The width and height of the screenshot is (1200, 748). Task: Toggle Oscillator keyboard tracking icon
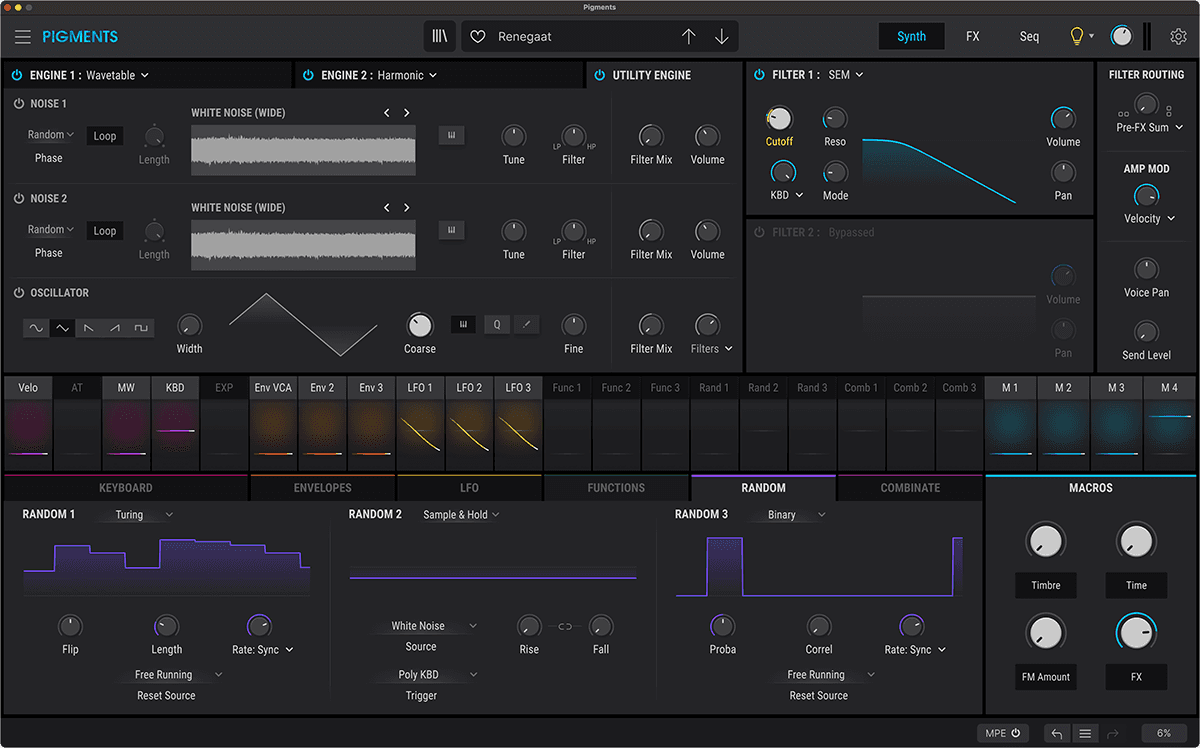click(463, 324)
